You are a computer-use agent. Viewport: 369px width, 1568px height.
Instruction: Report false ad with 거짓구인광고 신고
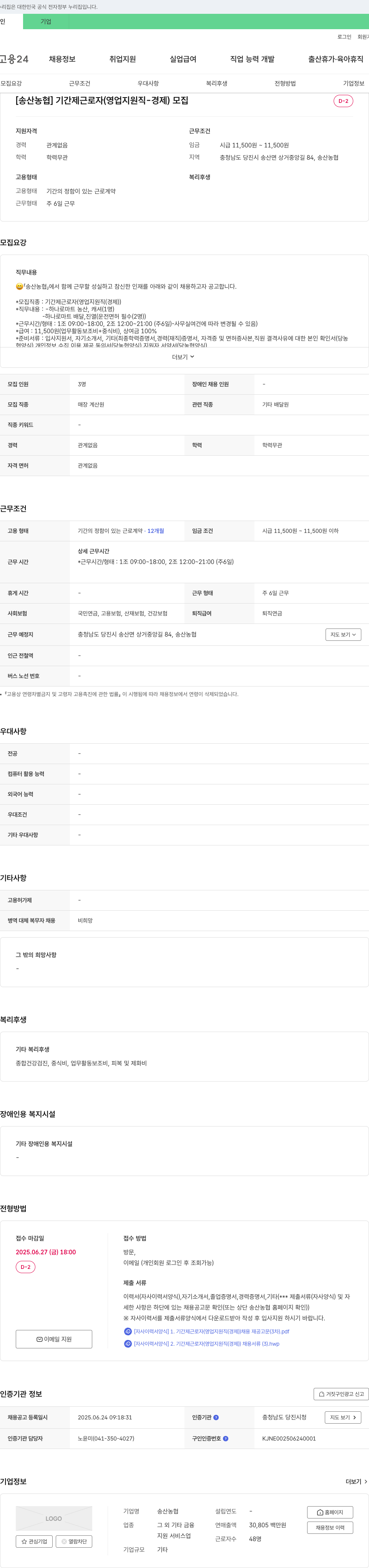pyautogui.click(x=341, y=1394)
